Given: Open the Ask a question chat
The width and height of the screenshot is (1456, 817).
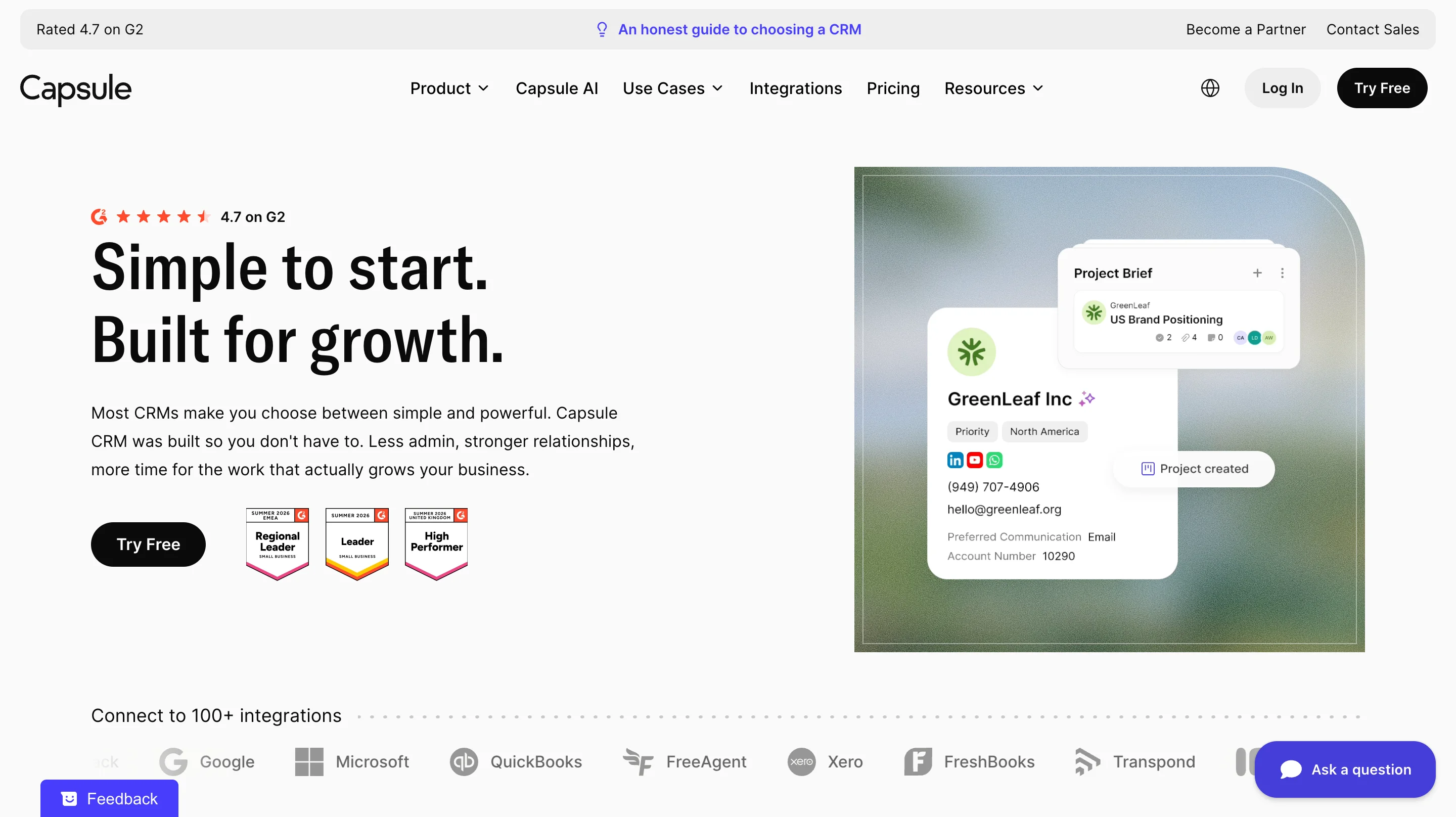Looking at the screenshot, I should [1345, 769].
